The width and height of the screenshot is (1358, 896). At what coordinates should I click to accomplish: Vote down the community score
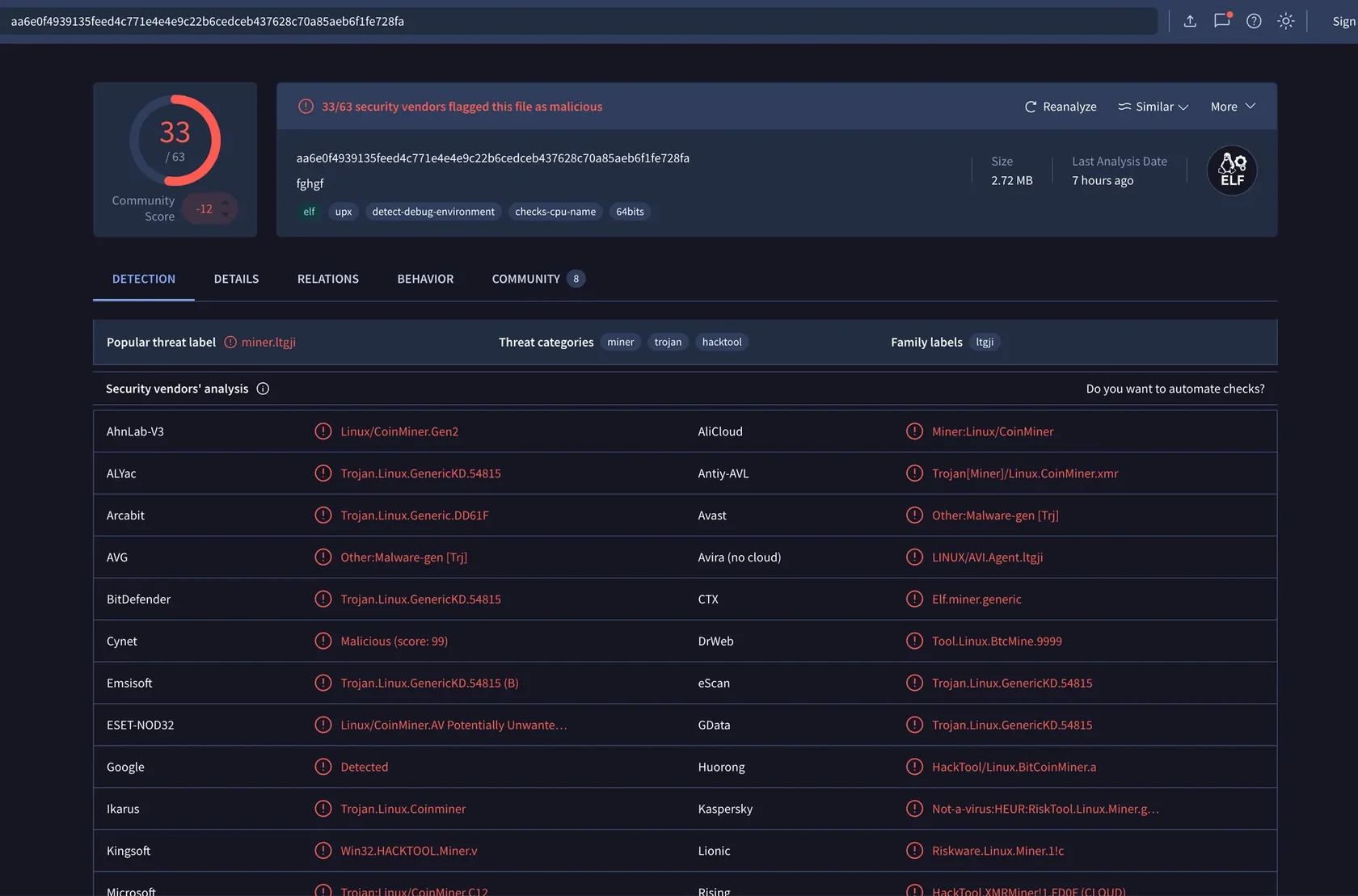pos(226,215)
